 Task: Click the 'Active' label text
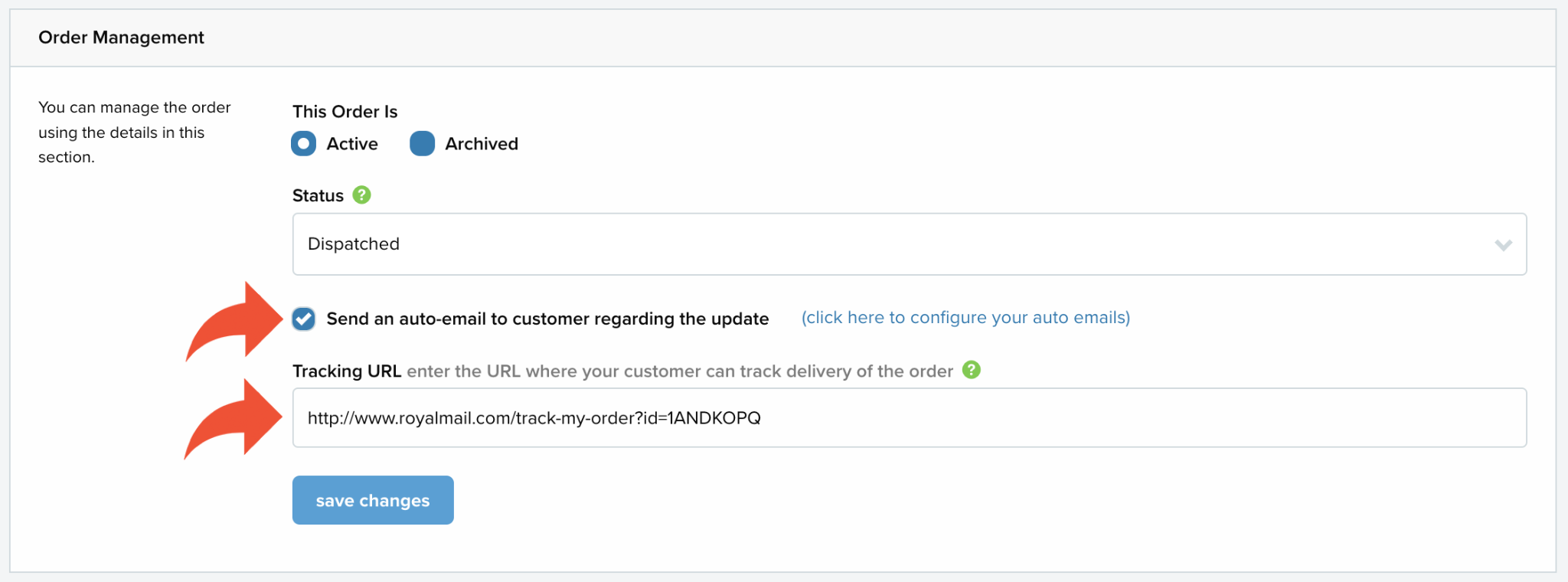point(352,144)
